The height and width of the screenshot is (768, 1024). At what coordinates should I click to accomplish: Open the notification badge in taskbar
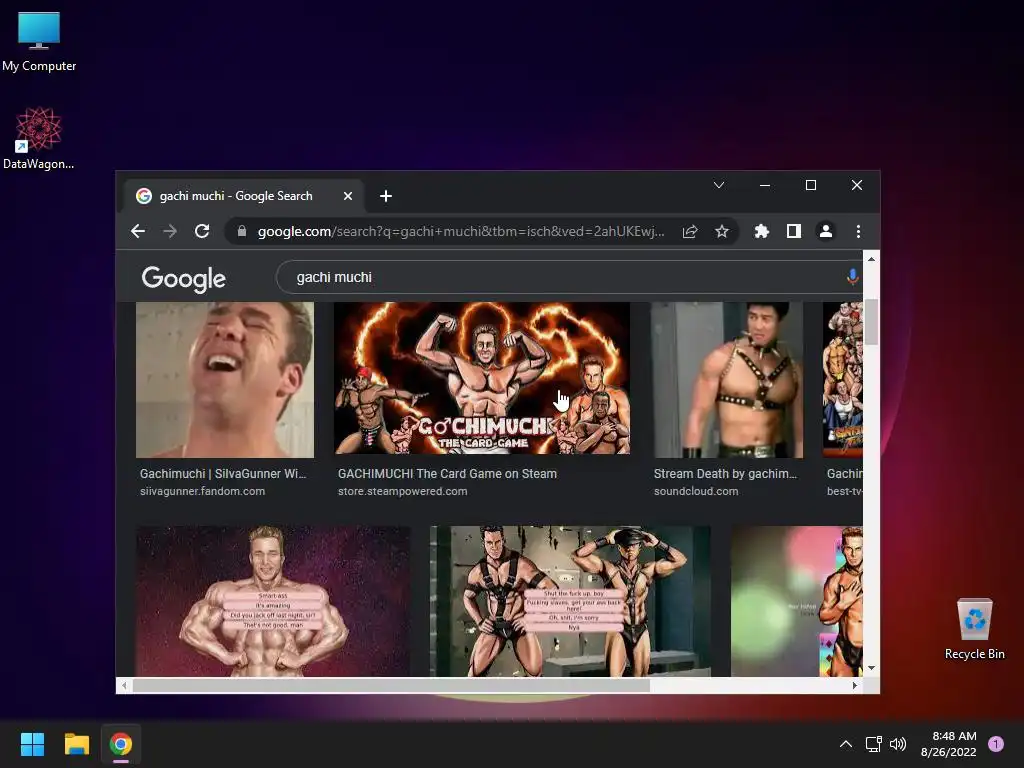996,744
